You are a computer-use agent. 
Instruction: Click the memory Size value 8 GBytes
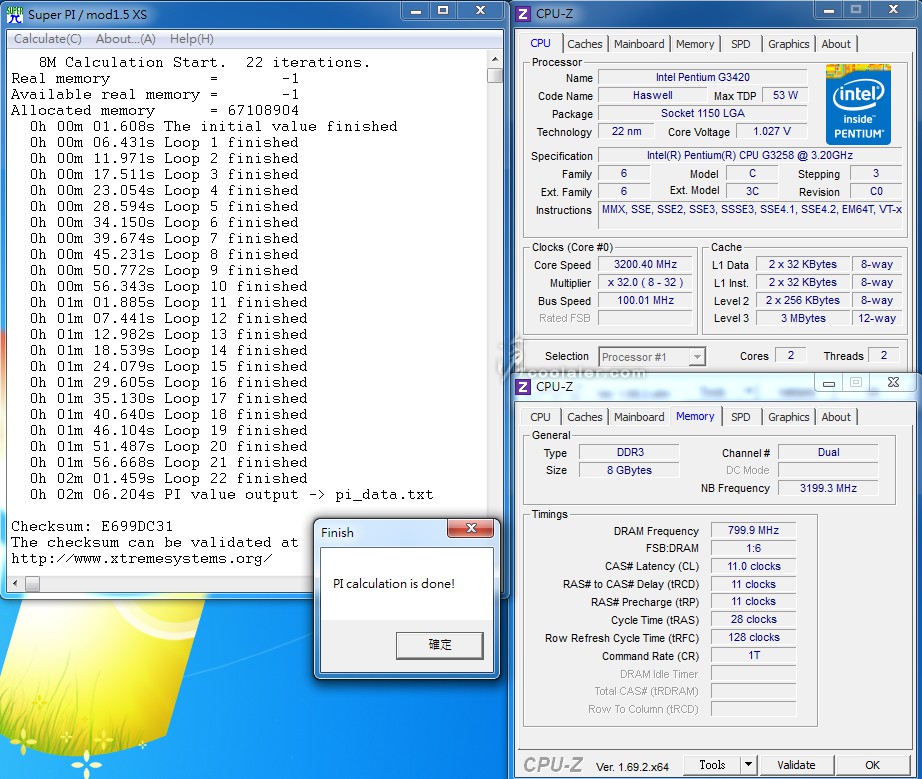pyautogui.click(x=629, y=470)
